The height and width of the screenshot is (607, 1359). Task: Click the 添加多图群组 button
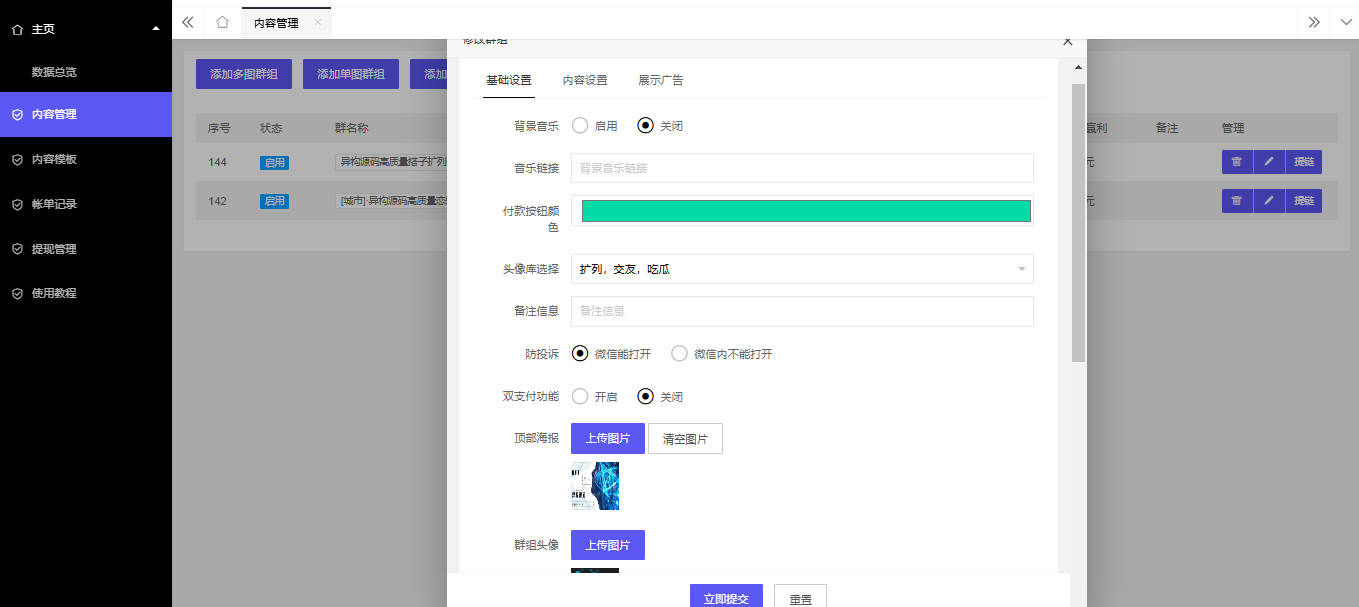point(243,73)
